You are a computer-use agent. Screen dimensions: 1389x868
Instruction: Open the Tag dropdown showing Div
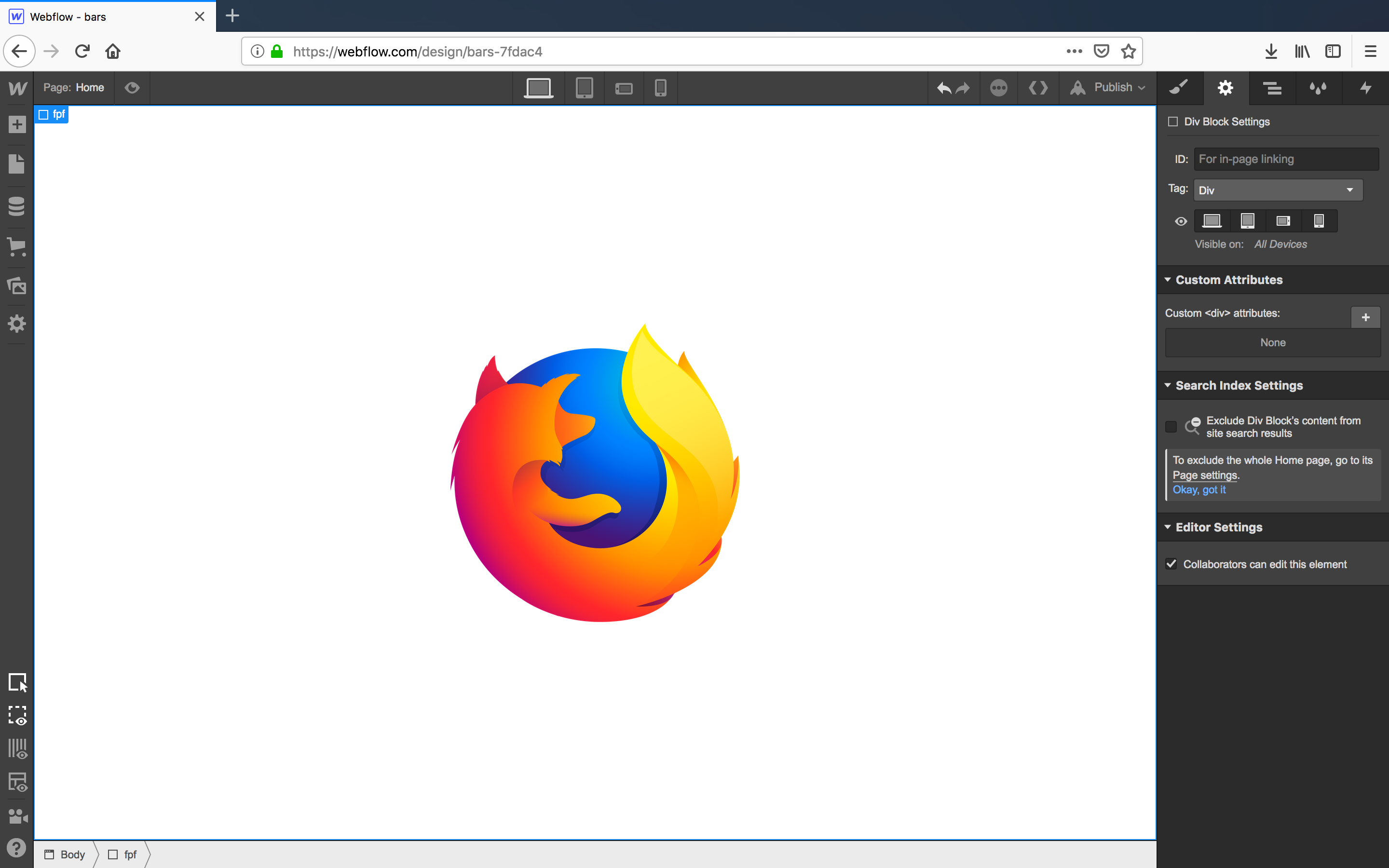point(1277,190)
